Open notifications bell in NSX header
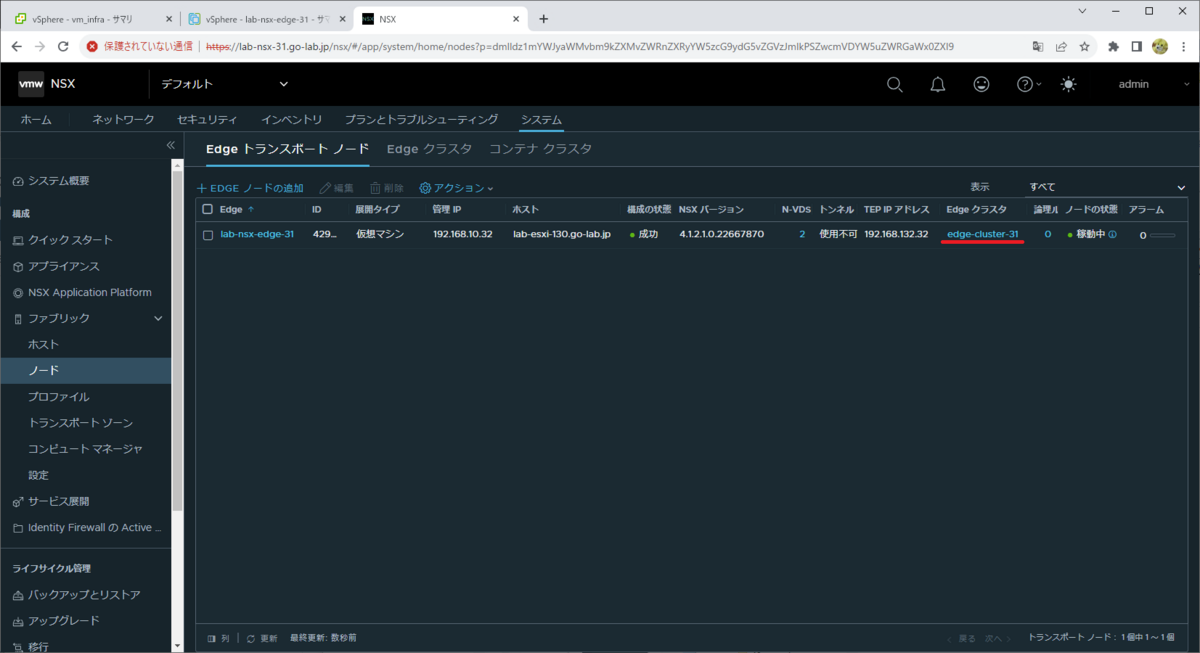 [938, 84]
